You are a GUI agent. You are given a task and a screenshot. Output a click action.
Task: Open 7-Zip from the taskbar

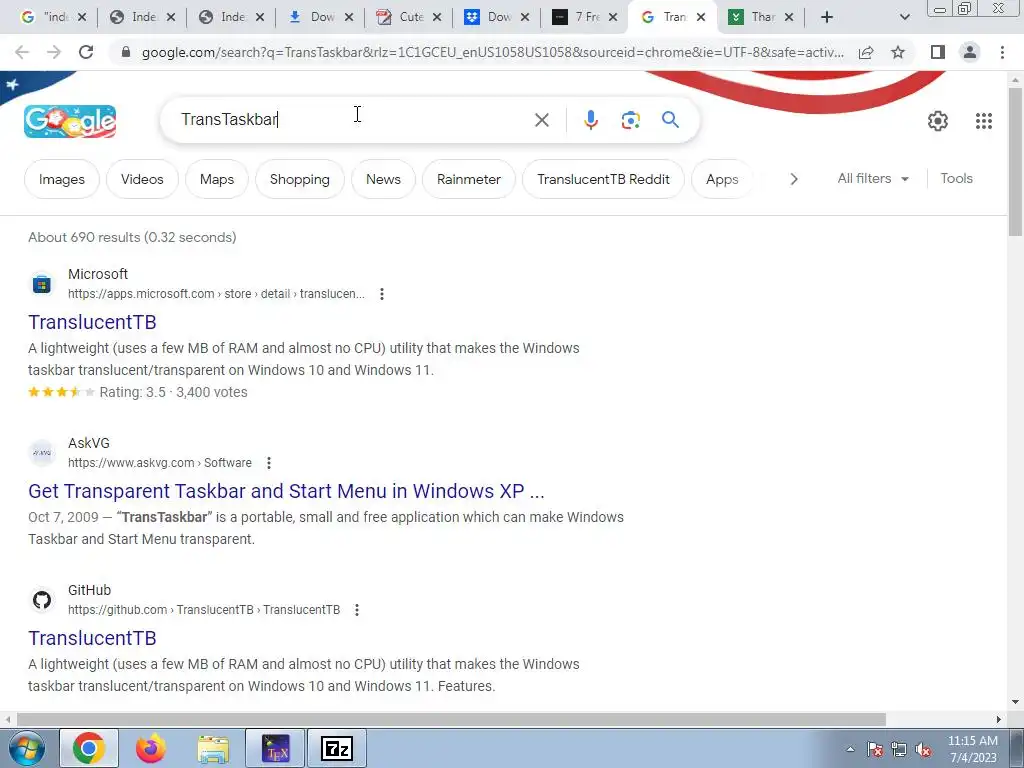pos(337,748)
